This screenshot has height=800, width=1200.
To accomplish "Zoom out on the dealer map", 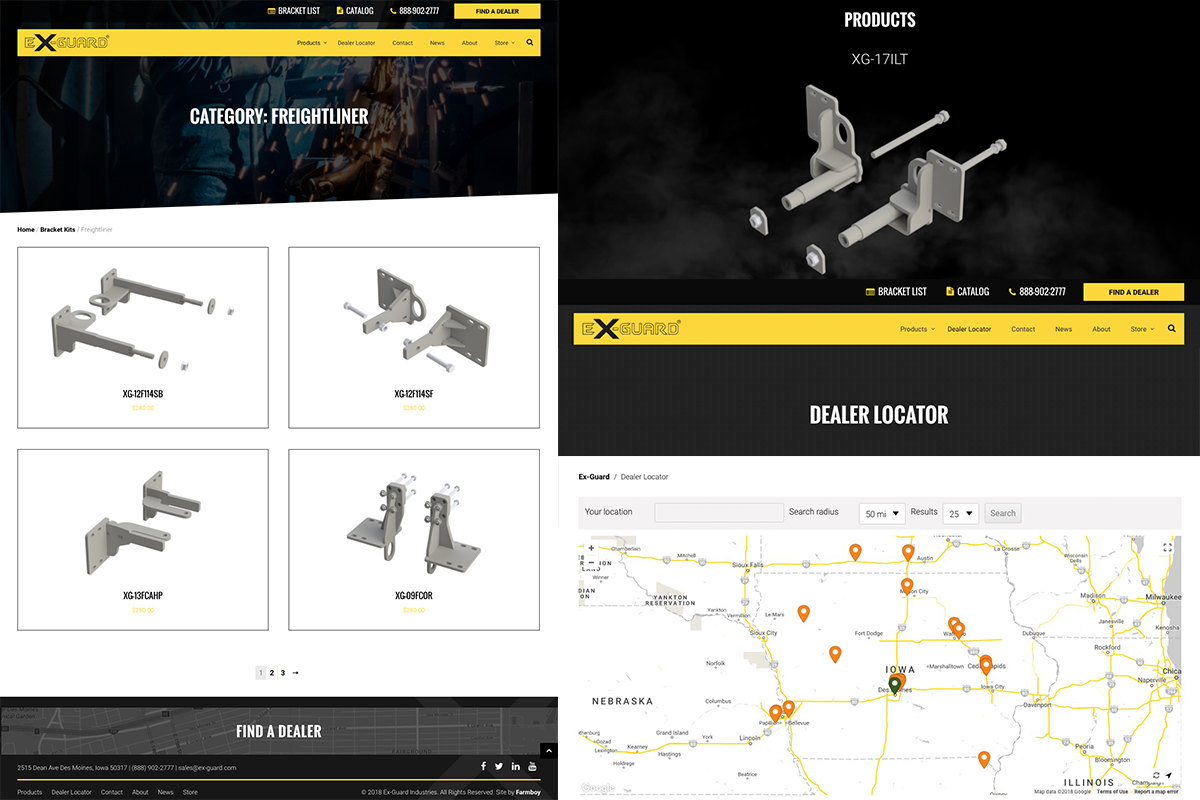I will (x=591, y=563).
